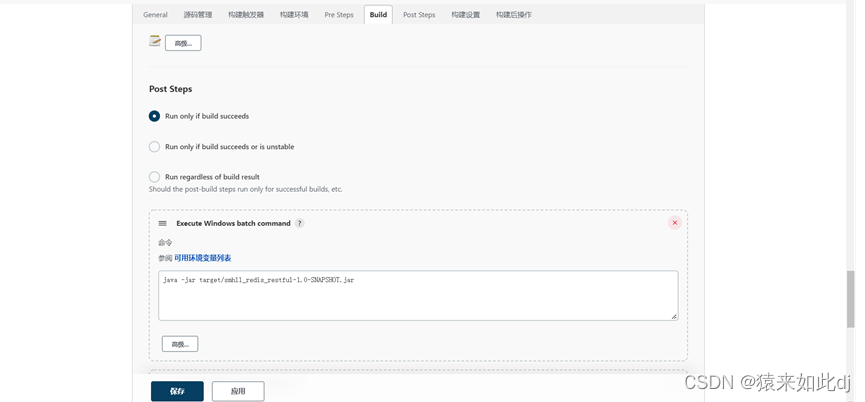Click the 高级 button below the command box
The height and width of the screenshot is (402, 865).
pos(180,344)
